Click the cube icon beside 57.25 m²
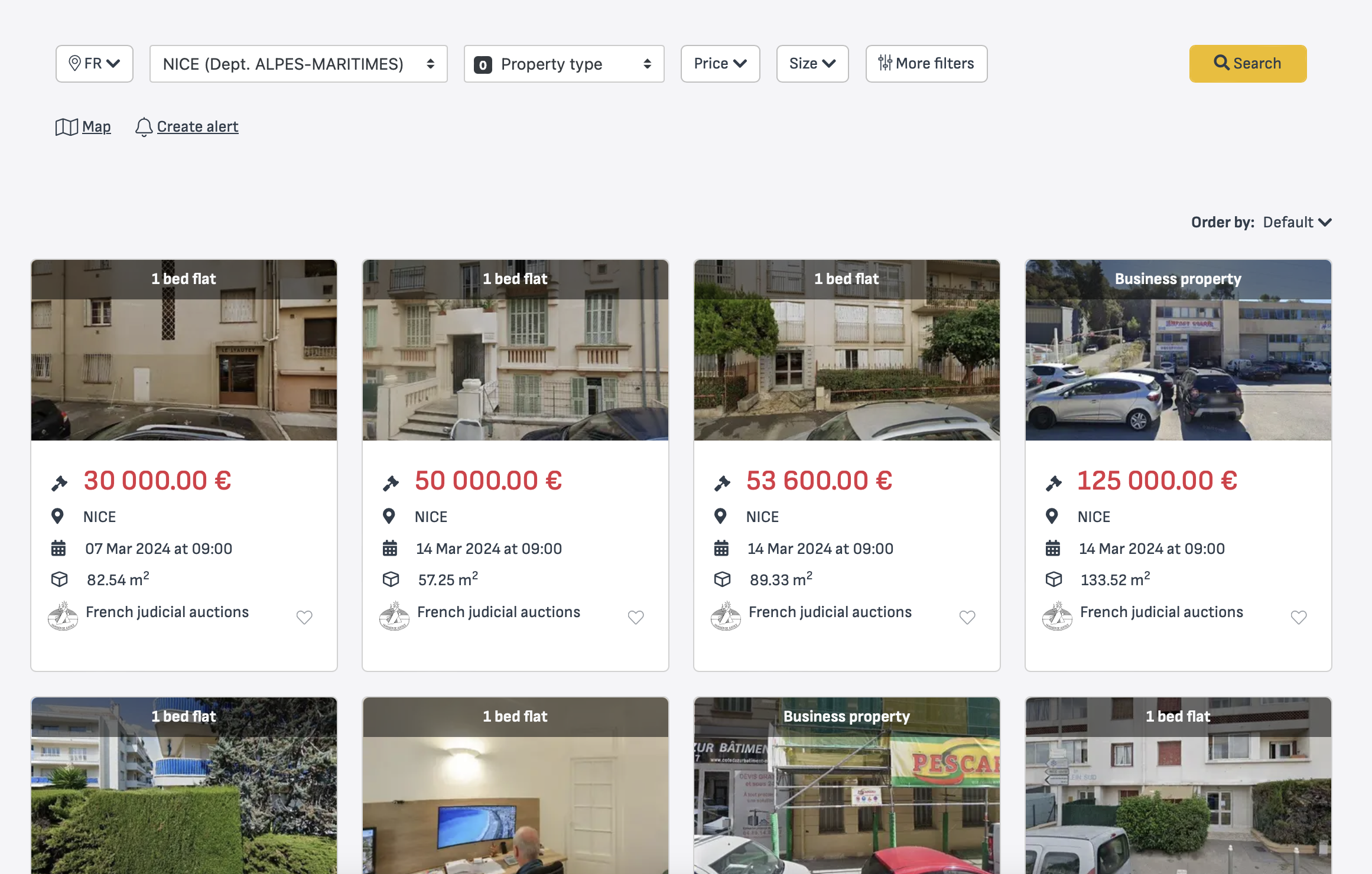This screenshot has width=1372, height=874. (x=391, y=579)
